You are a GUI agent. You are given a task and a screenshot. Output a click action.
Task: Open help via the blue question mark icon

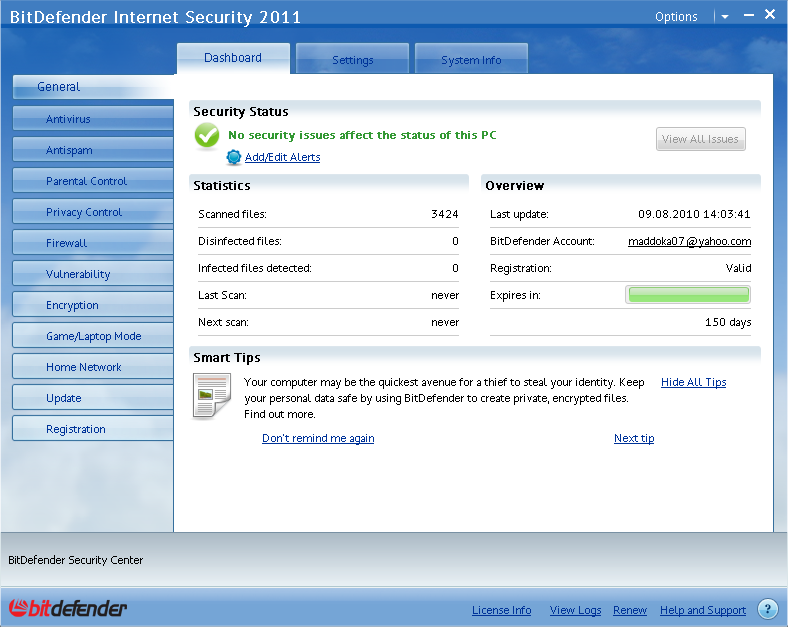click(767, 609)
